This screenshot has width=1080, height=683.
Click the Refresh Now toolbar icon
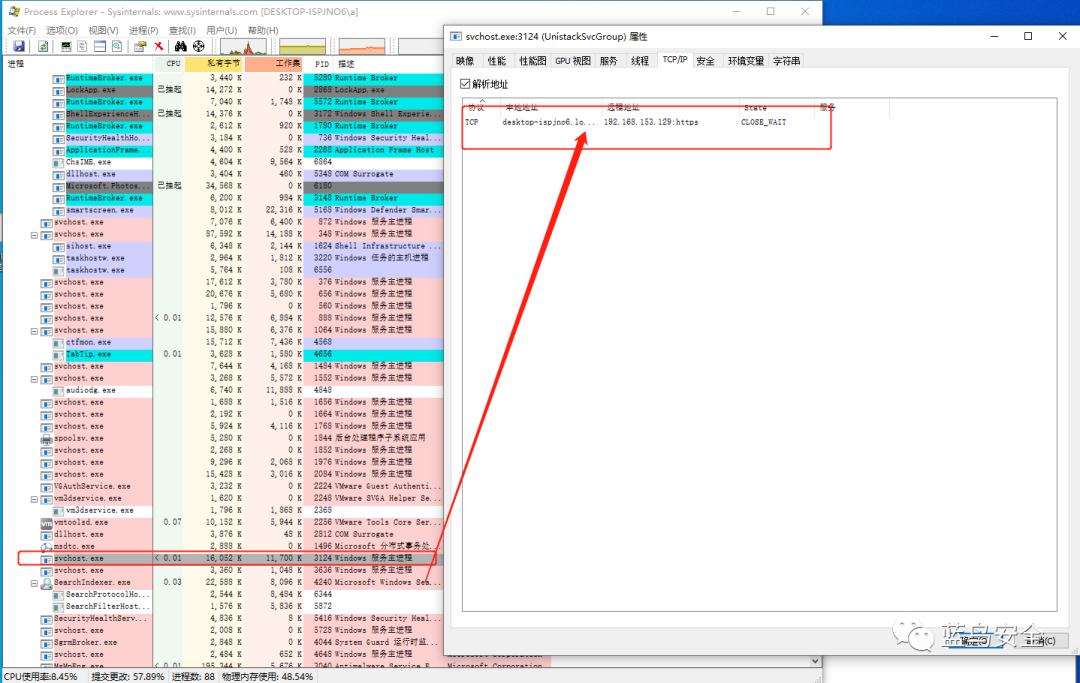tap(43, 46)
